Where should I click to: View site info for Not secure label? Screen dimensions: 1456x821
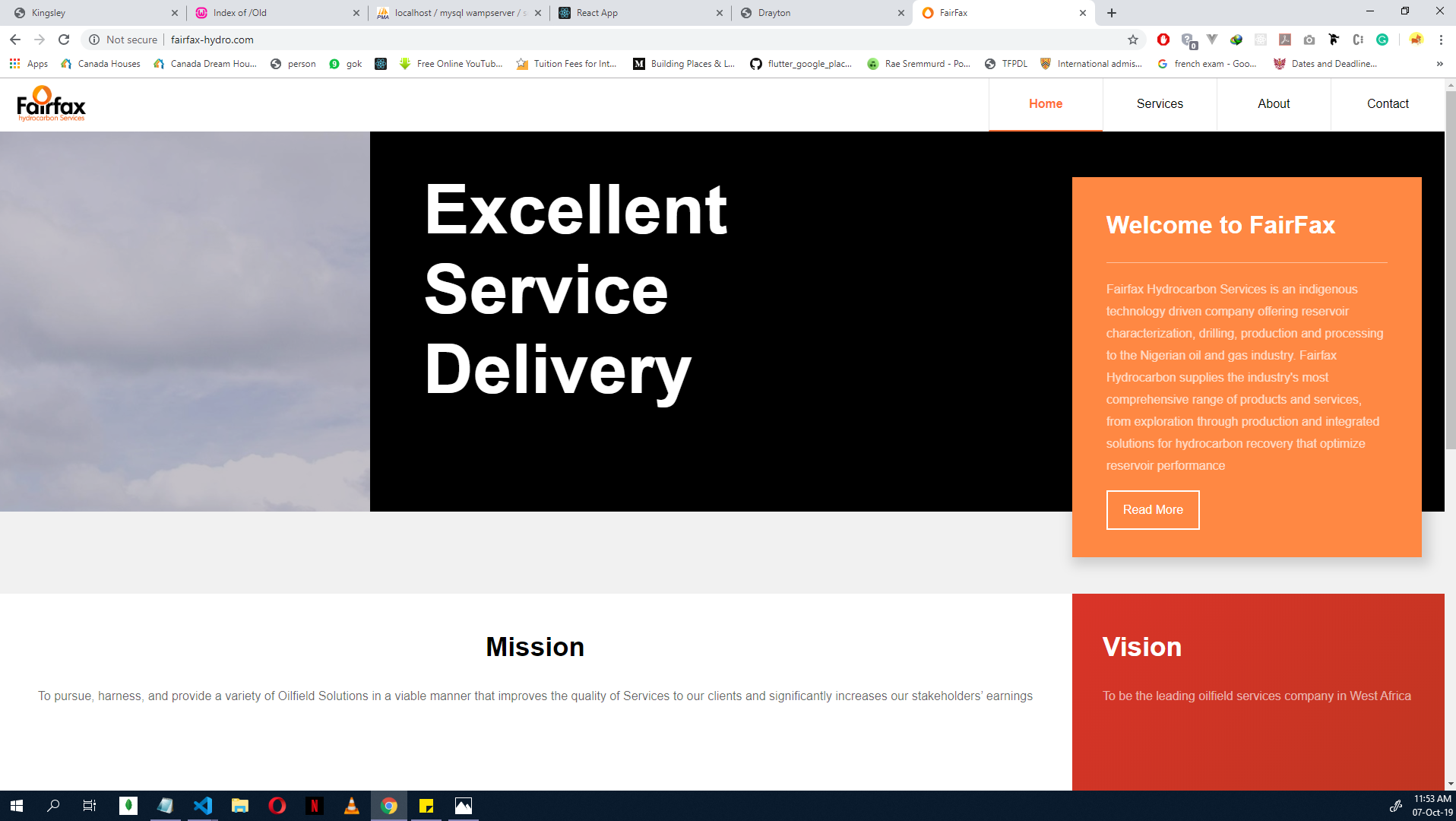[x=123, y=40]
